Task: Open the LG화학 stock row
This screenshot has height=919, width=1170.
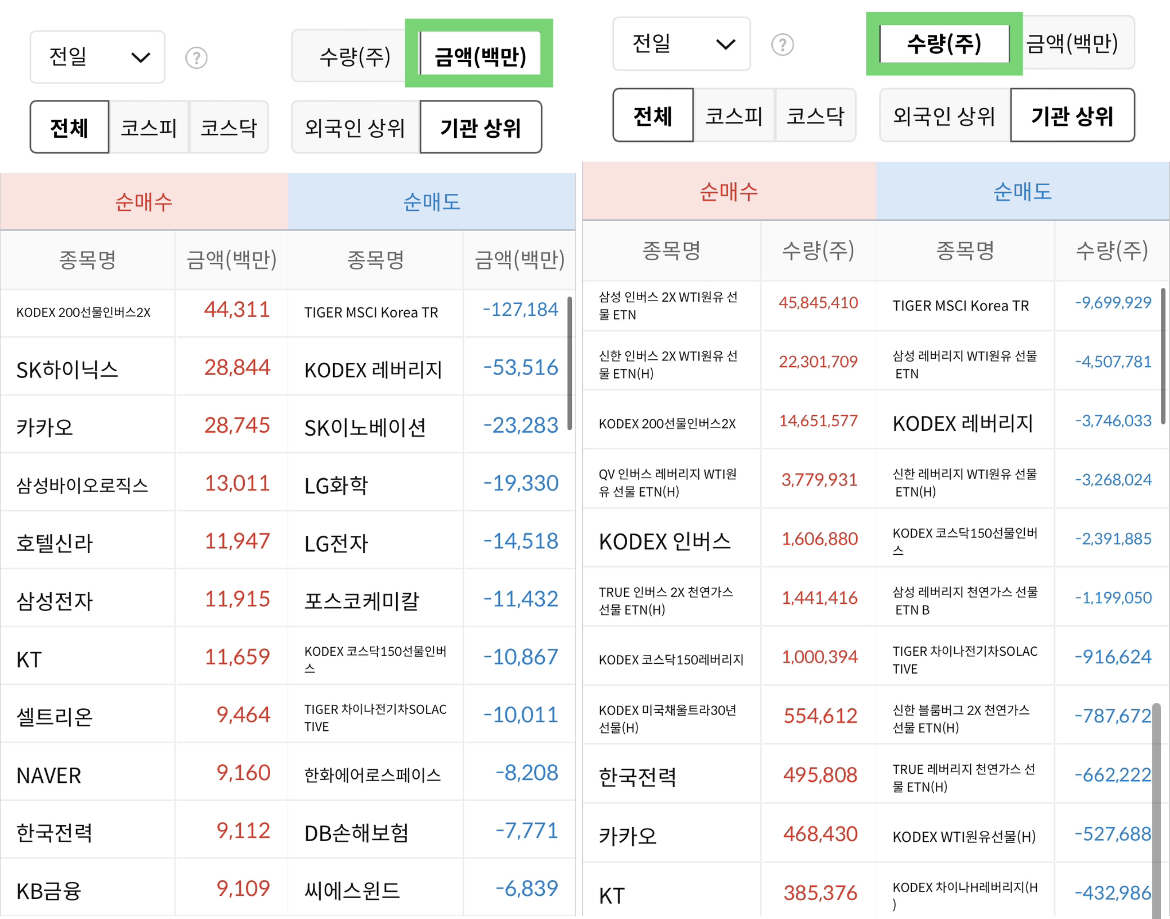Action: click(336, 486)
